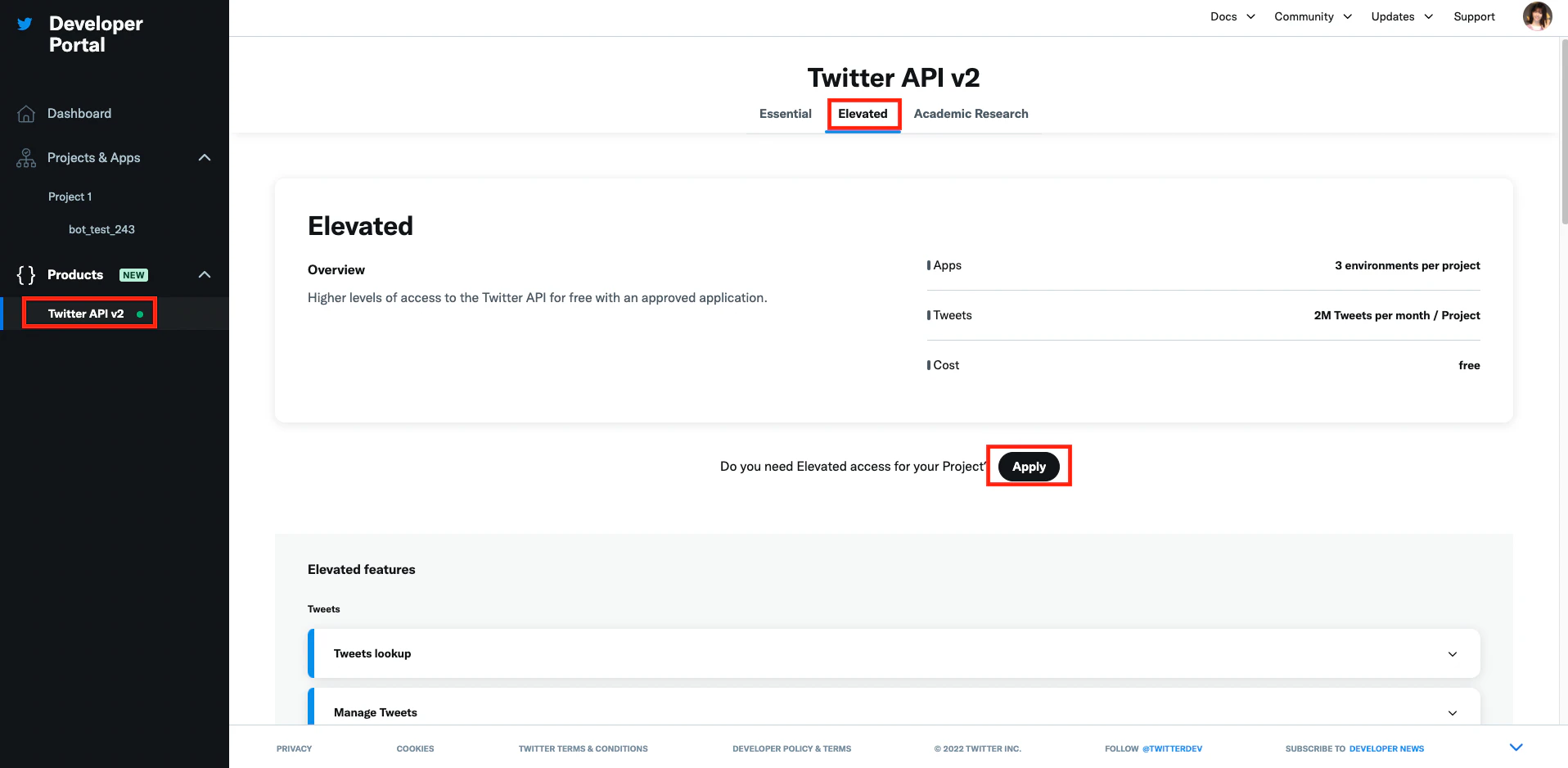Collapse the Projects & Apps section
The width and height of the screenshot is (1568, 768).
(205, 157)
